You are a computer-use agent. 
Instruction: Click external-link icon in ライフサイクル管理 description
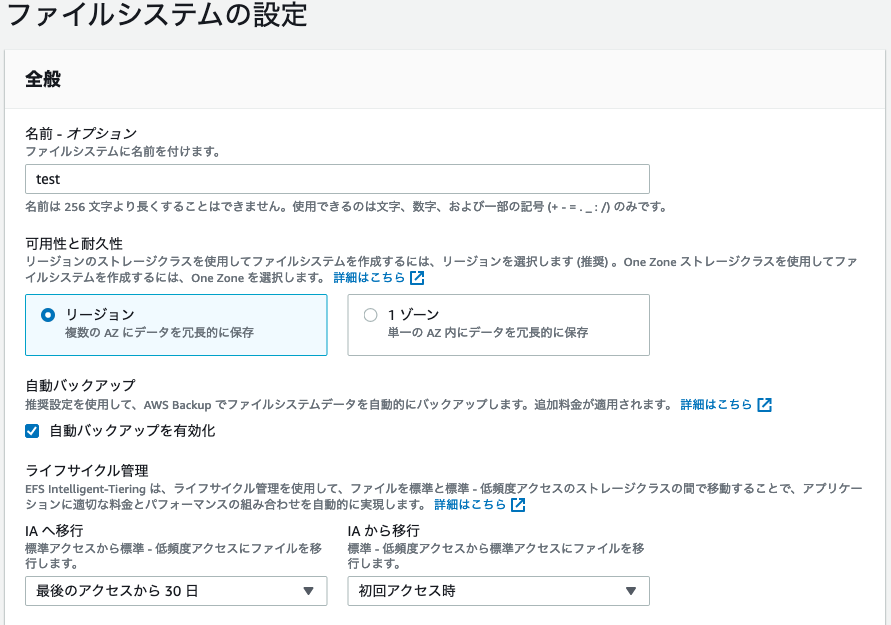pyautogui.click(x=518, y=505)
